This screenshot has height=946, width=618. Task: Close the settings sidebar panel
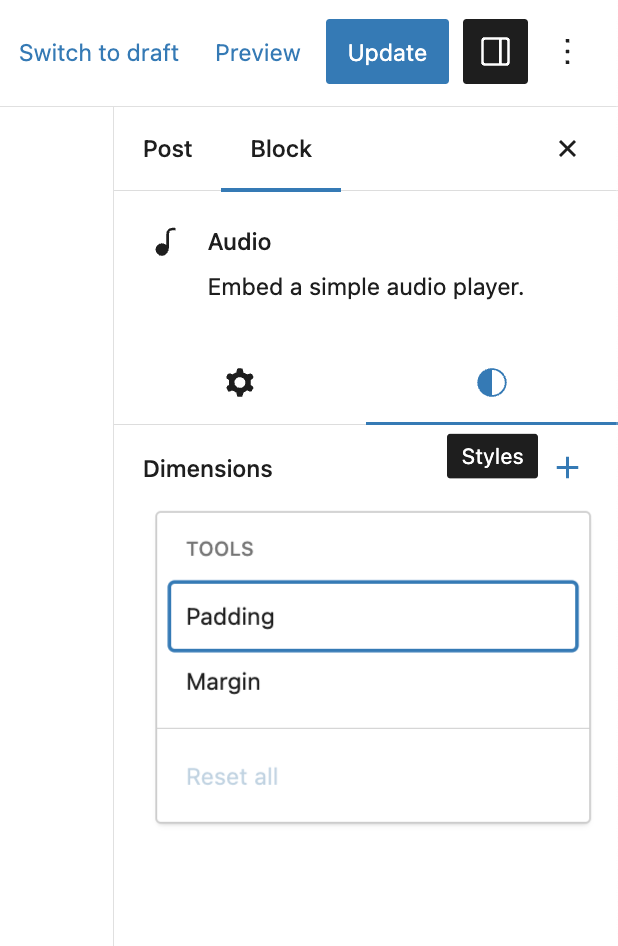(x=567, y=148)
